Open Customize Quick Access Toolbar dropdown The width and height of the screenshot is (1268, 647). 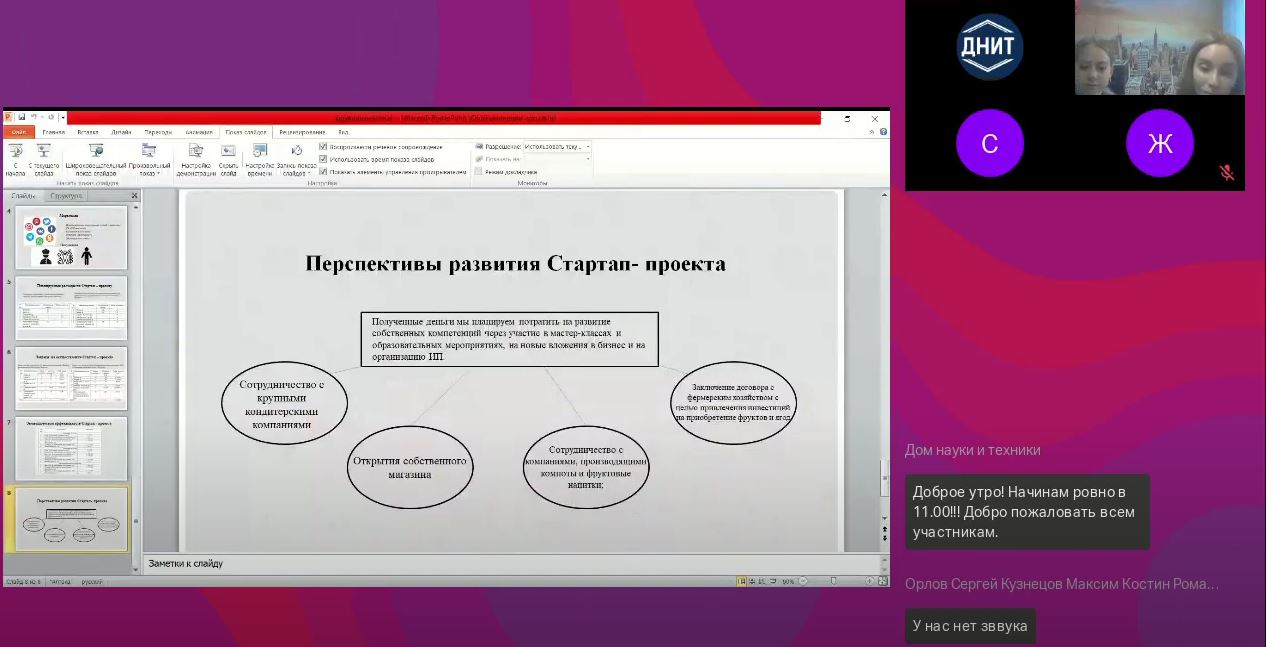tap(63, 117)
